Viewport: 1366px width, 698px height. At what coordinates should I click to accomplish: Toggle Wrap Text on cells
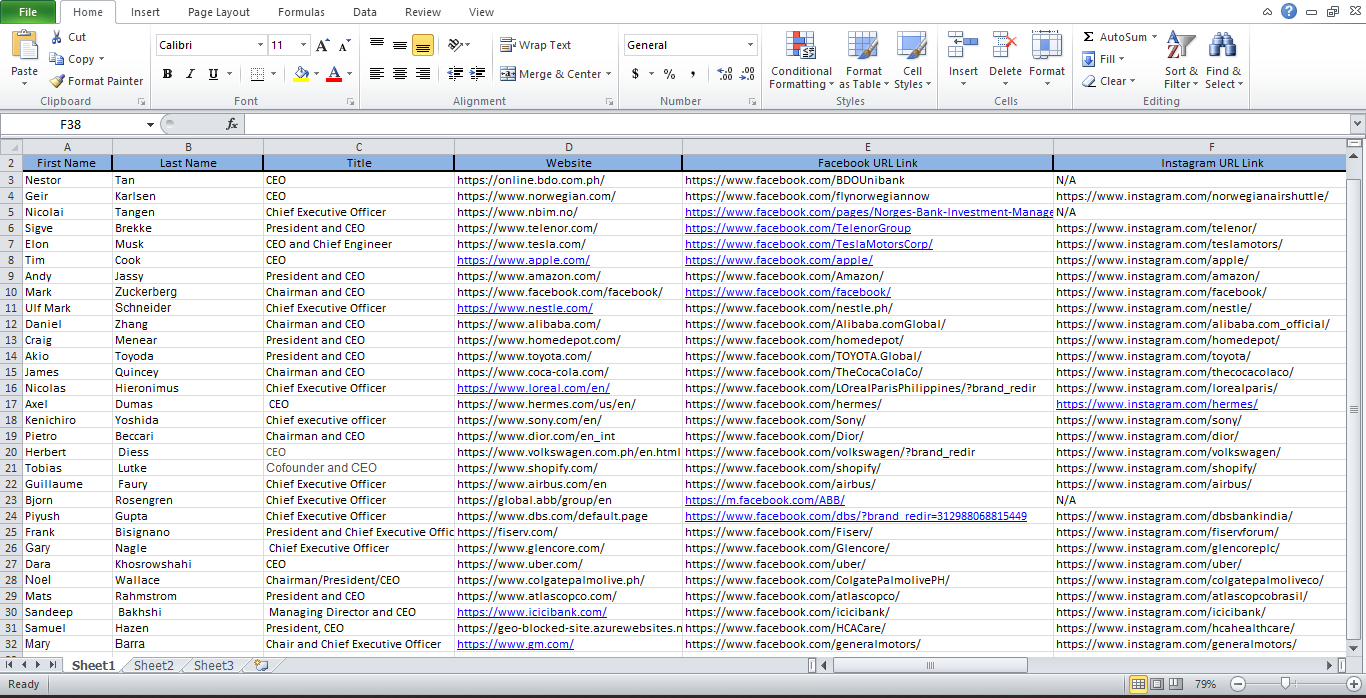pyautogui.click(x=536, y=45)
